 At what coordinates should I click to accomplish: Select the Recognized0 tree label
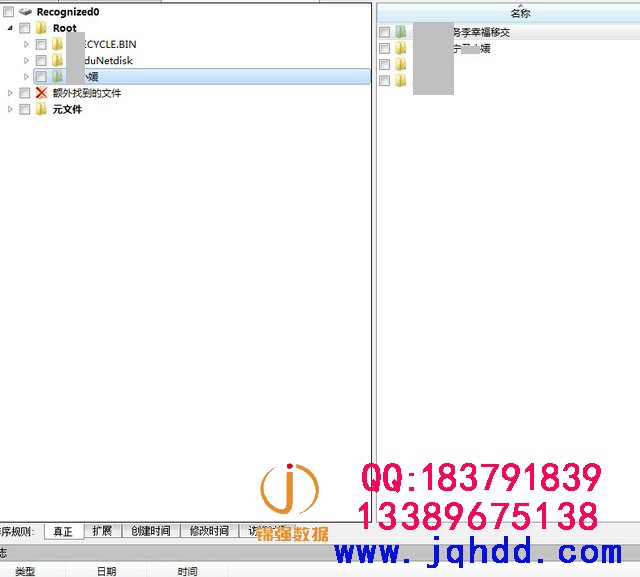coord(68,12)
